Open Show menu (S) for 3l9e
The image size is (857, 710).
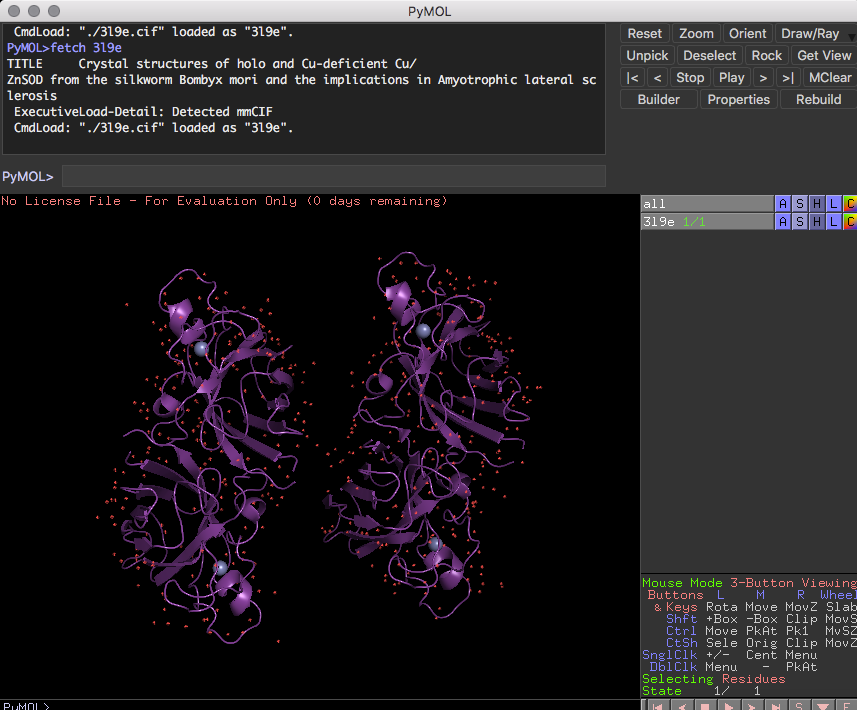(x=800, y=221)
